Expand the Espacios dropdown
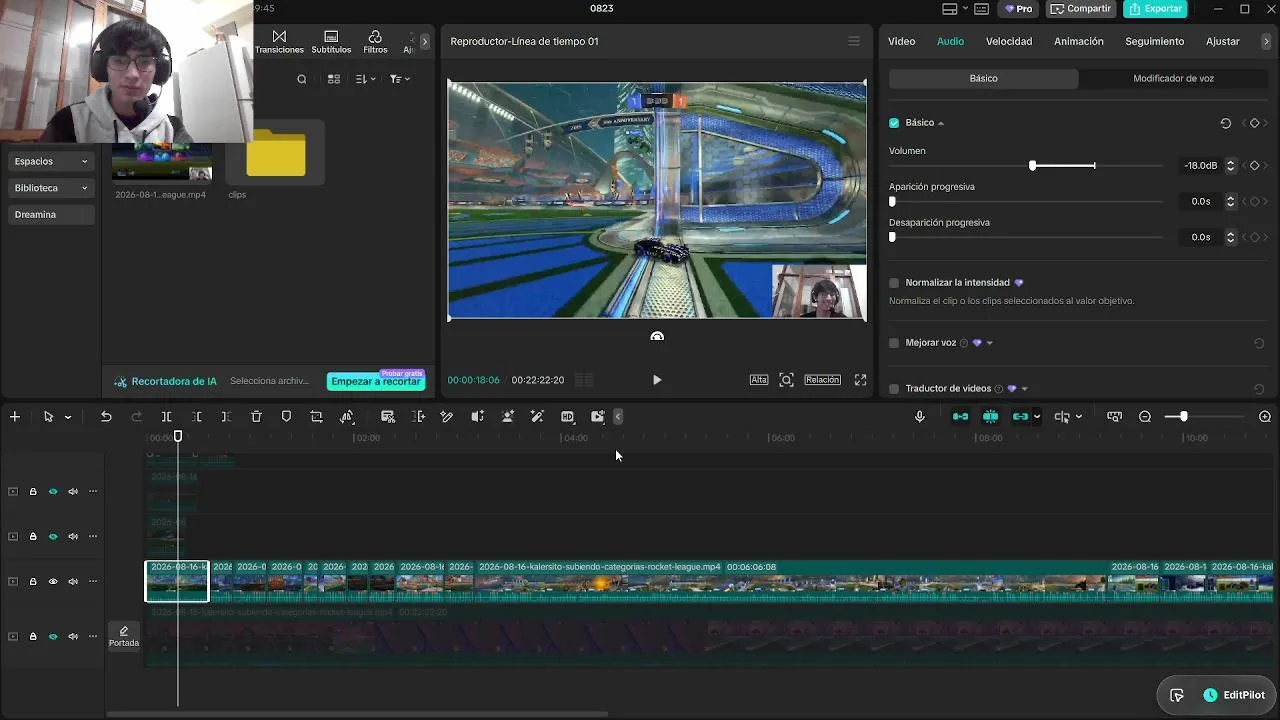1280x720 pixels. point(51,161)
